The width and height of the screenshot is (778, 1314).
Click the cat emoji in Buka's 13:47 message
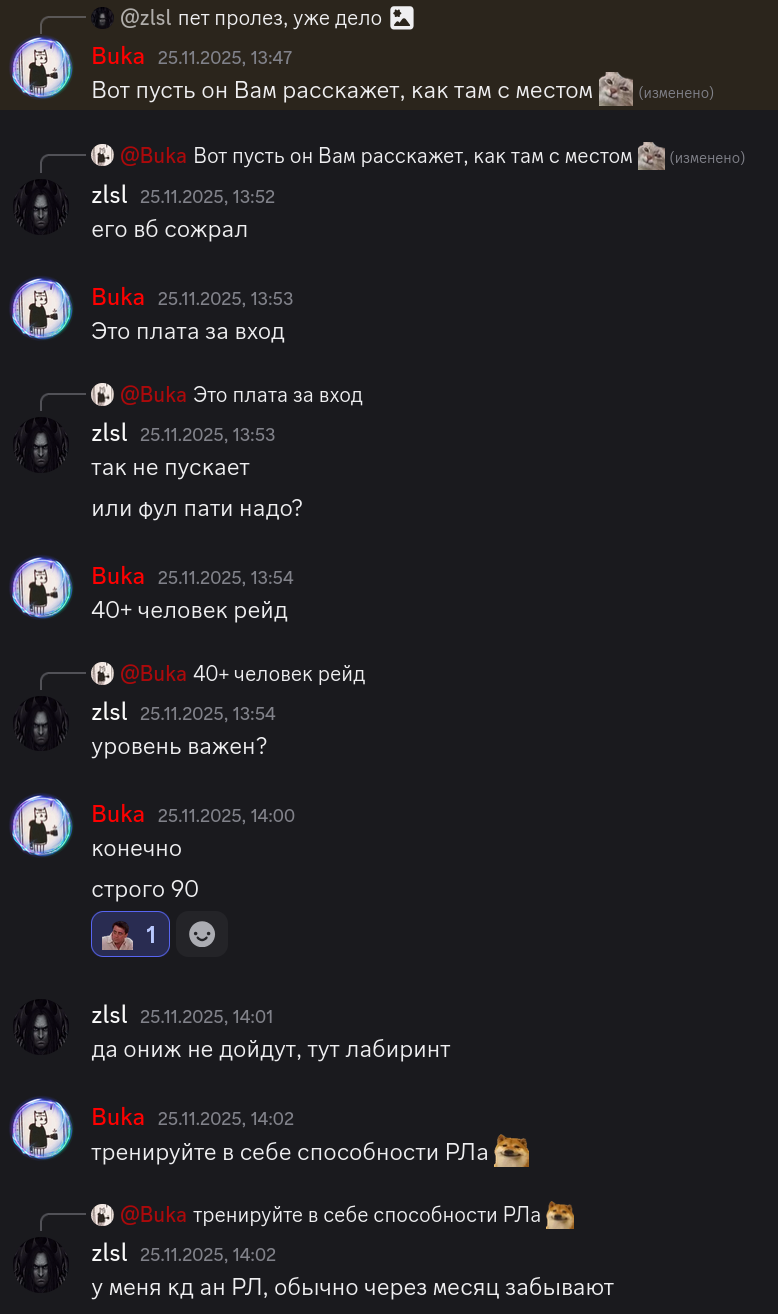tap(616, 90)
